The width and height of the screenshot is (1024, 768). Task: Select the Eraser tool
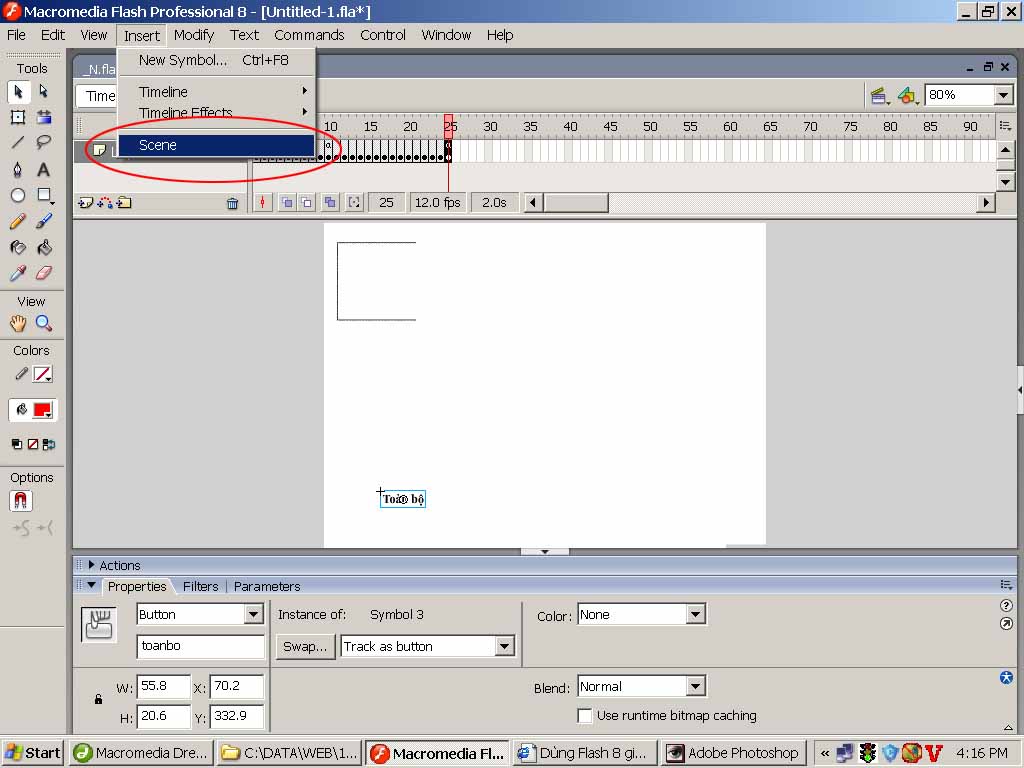[44, 273]
